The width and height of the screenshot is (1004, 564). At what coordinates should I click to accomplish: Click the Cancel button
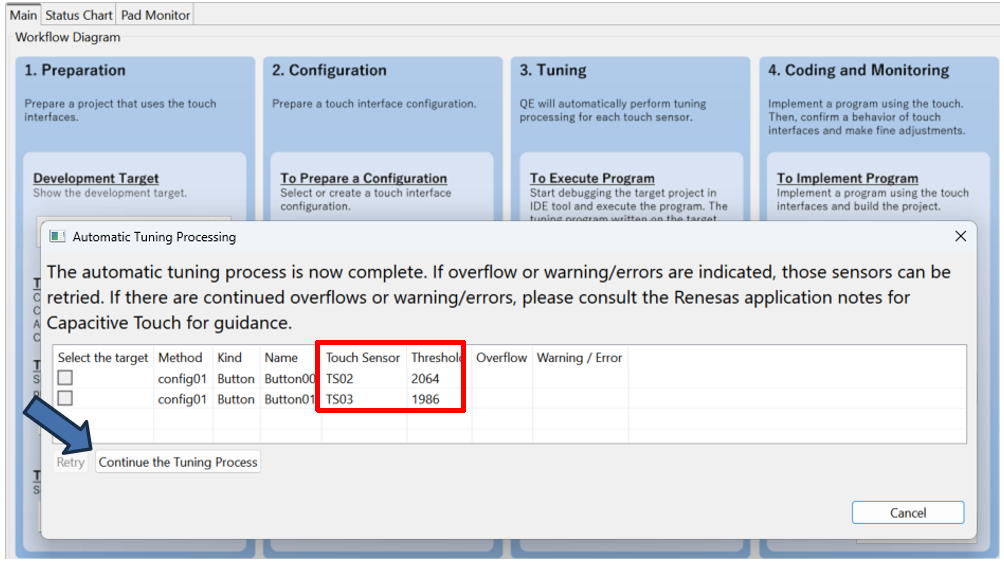point(907,513)
